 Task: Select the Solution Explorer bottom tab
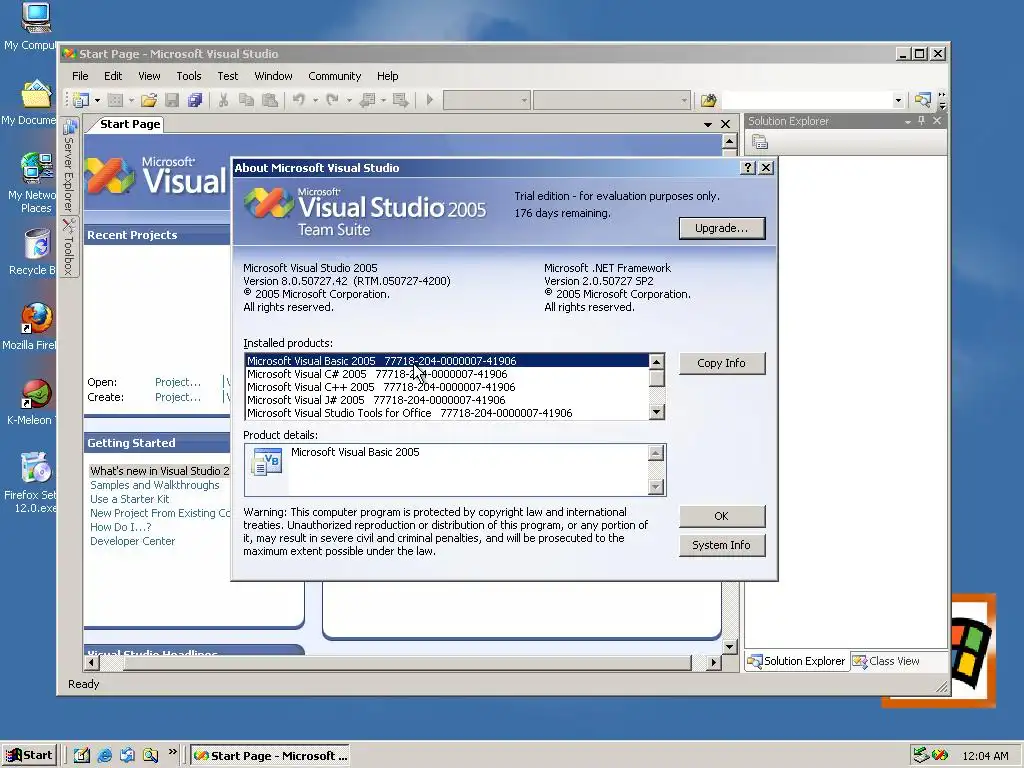tap(796, 661)
